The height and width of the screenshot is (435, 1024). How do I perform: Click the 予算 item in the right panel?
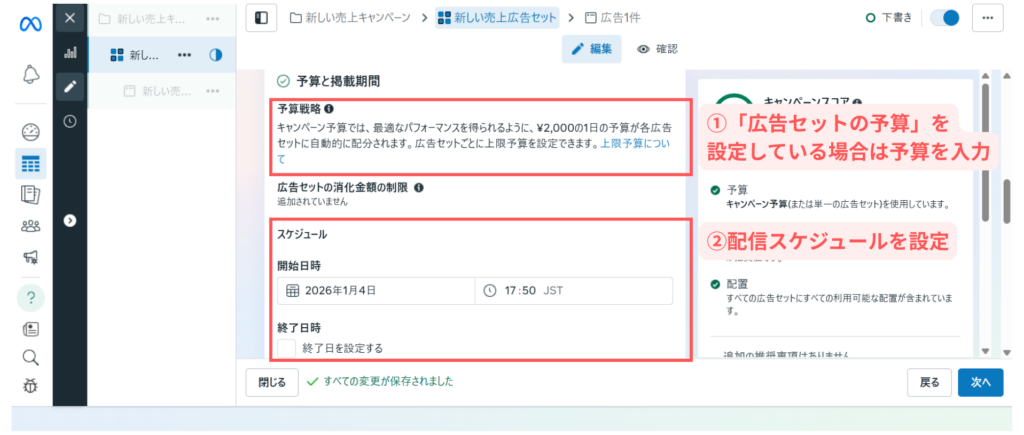[x=736, y=191]
